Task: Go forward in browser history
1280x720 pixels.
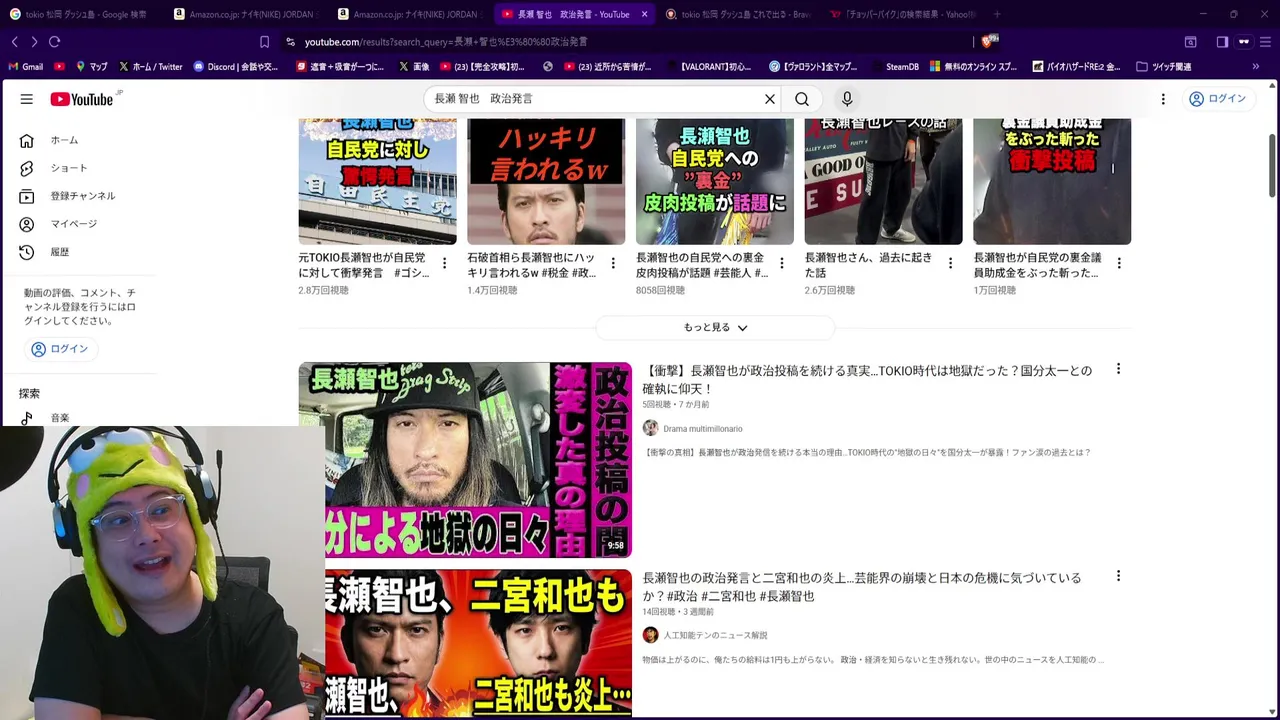Action: pyautogui.click(x=34, y=42)
